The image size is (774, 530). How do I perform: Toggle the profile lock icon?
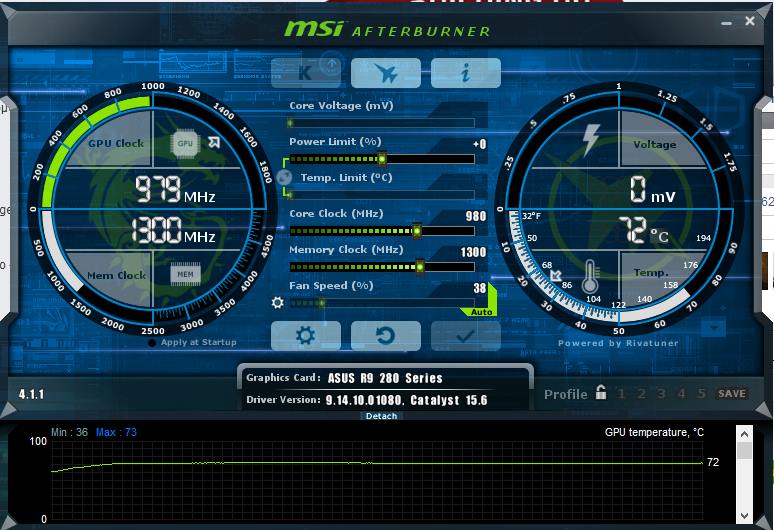601,392
